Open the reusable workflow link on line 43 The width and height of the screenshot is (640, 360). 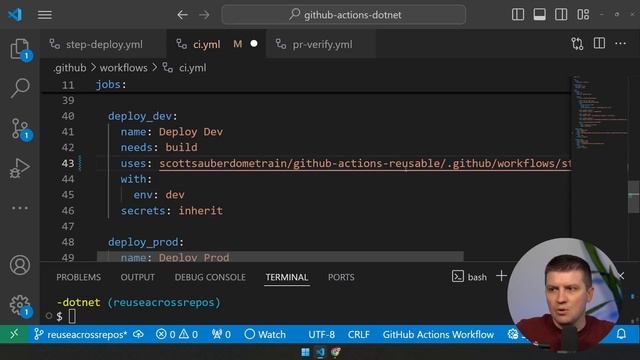pyautogui.click(x=364, y=164)
